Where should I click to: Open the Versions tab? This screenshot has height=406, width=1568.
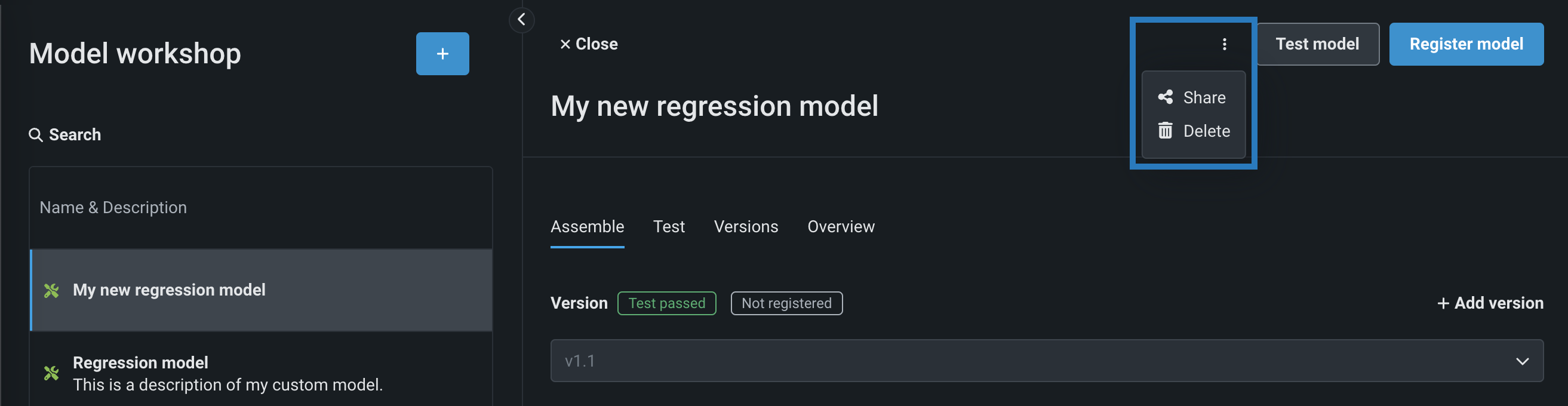tap(746, 226)
